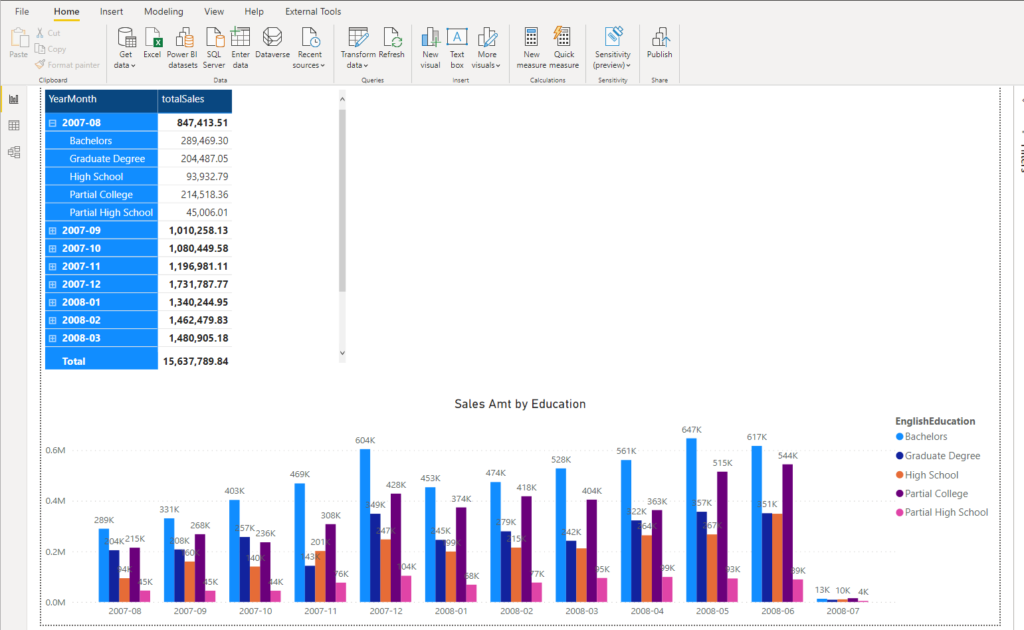Refresh the data queries
This screenshot has height=630, width=1024.
(392, 43)
